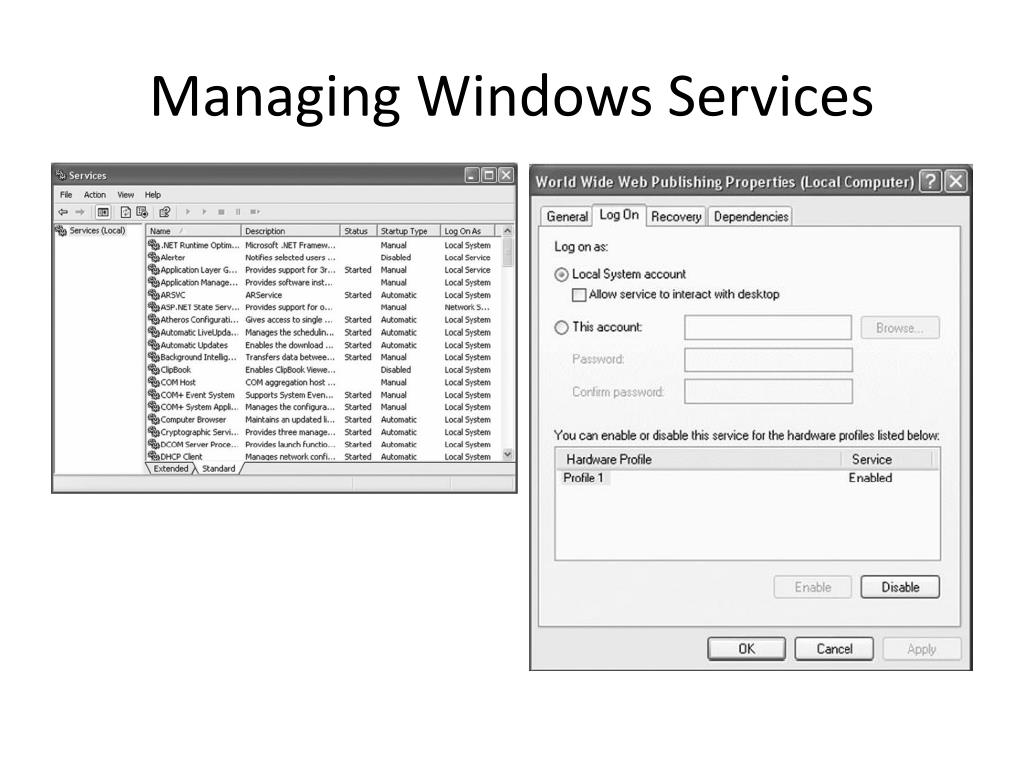Click the gear icon next to Automatic Updates
The image size is (1024, 768).
(154, 345)
